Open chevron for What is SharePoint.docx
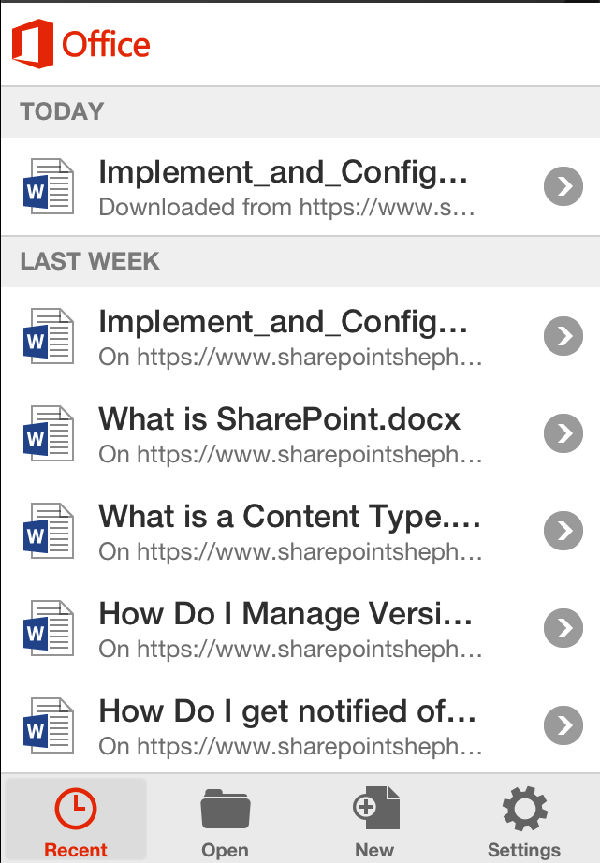This screenshot has width=600, height=863. [564, 433]
